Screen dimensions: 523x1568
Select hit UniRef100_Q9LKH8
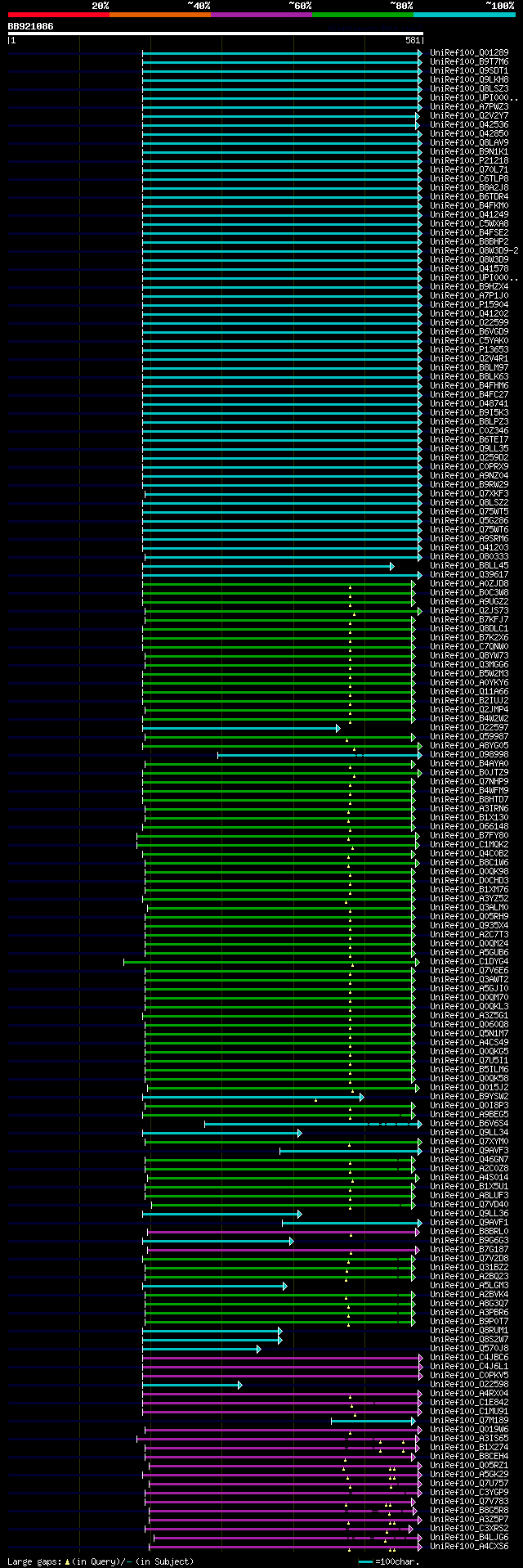[469, 79]
